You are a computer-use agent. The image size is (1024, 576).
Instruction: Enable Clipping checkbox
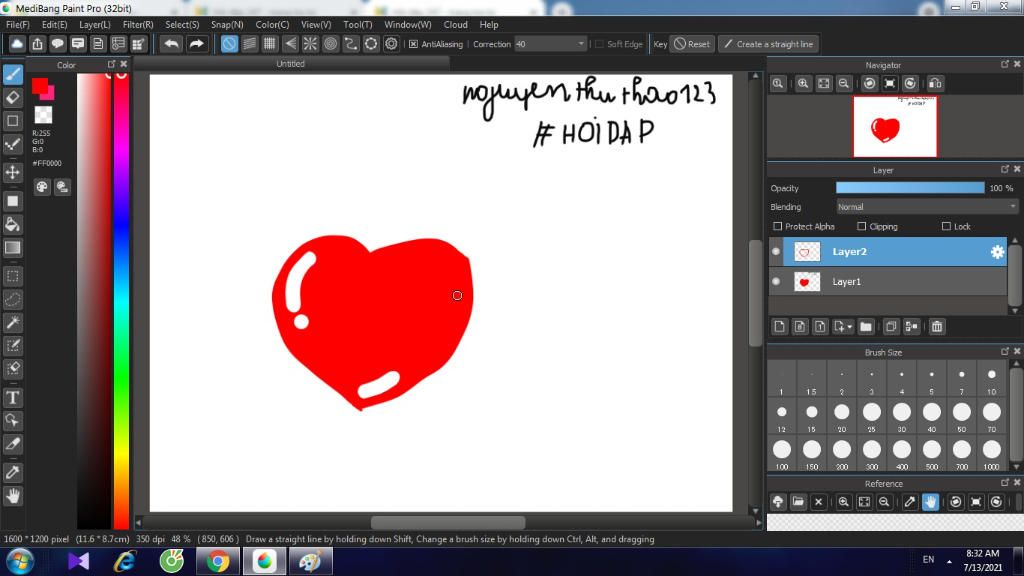click(x=861, y=226)
